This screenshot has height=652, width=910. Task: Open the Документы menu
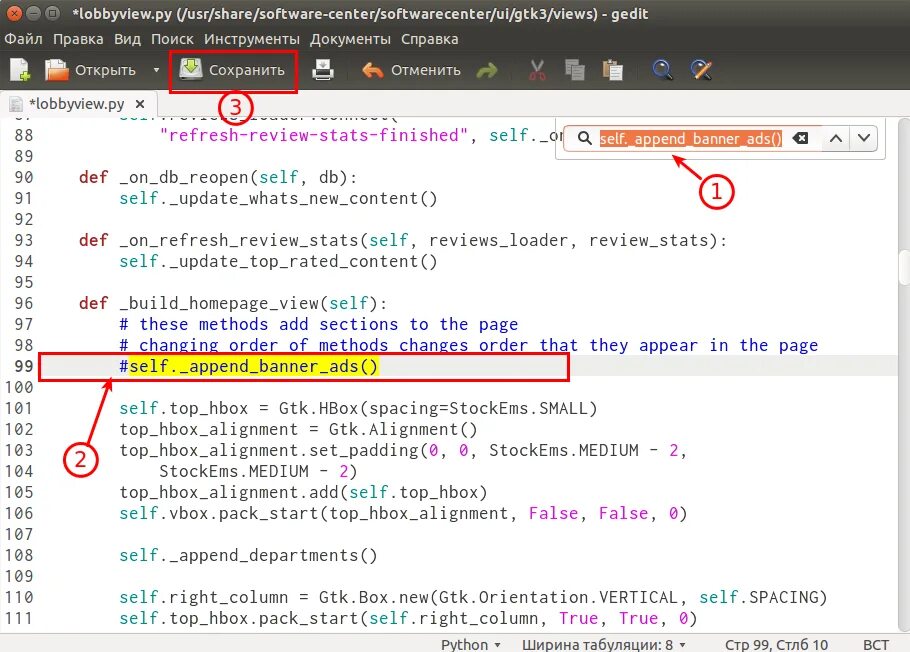[350, 39]
